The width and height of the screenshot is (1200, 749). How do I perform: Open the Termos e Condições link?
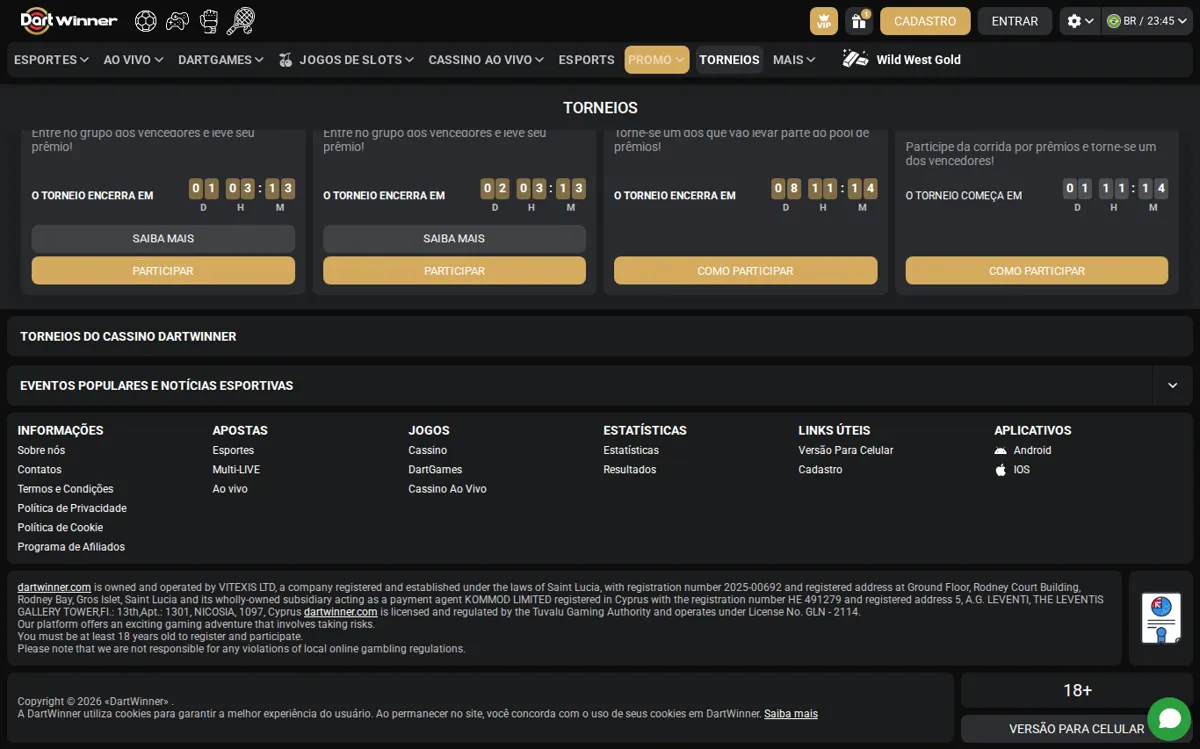point(65,489)
